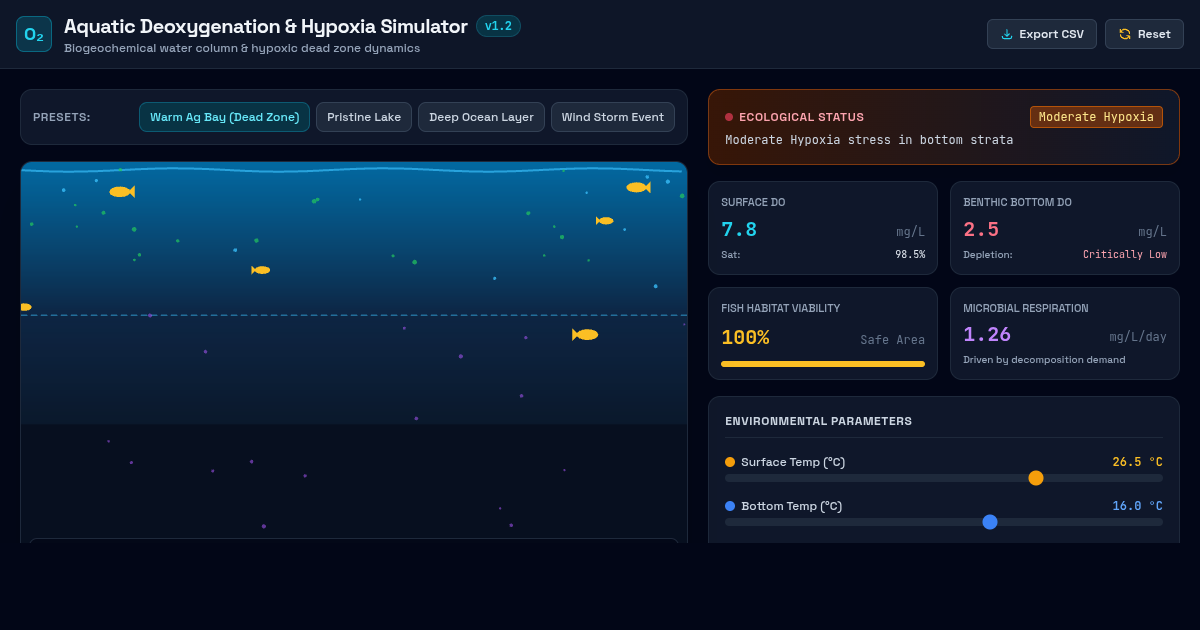Reset the simulator
This screenshot has height=630, width=1200.
click(x=1144, y=34)
